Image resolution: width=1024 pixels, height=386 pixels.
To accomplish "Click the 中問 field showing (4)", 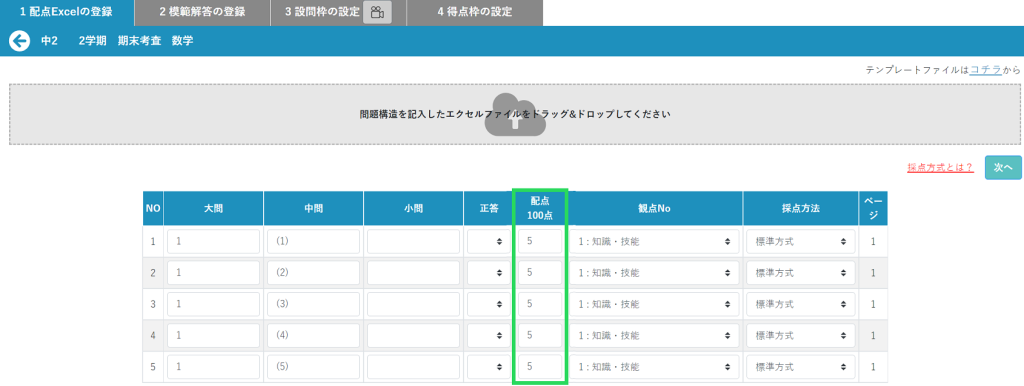I will 313,336.
